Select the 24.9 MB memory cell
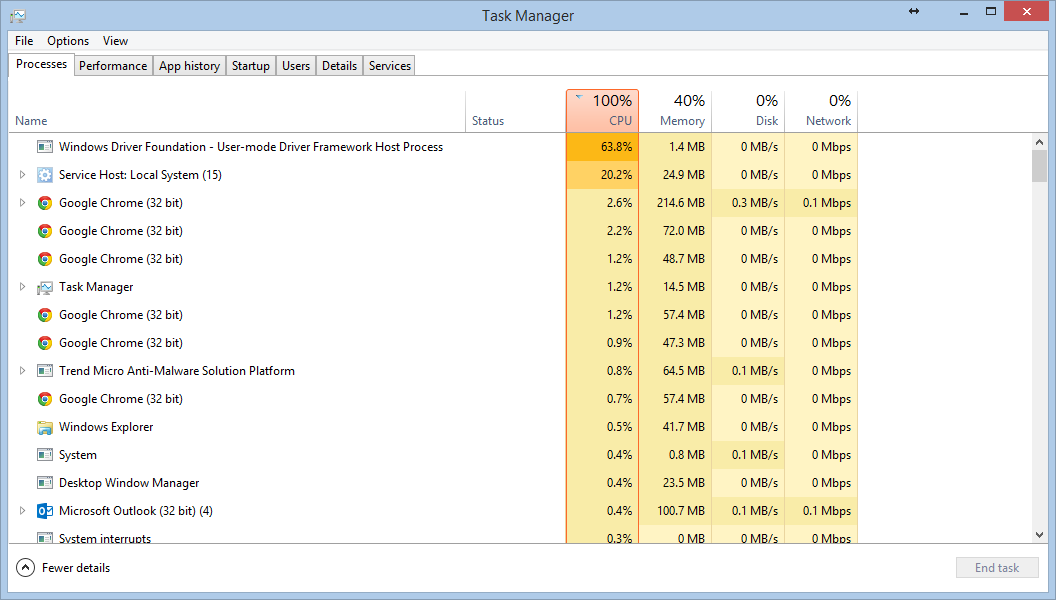The image size is (1056, 600). tap(675, 175)
